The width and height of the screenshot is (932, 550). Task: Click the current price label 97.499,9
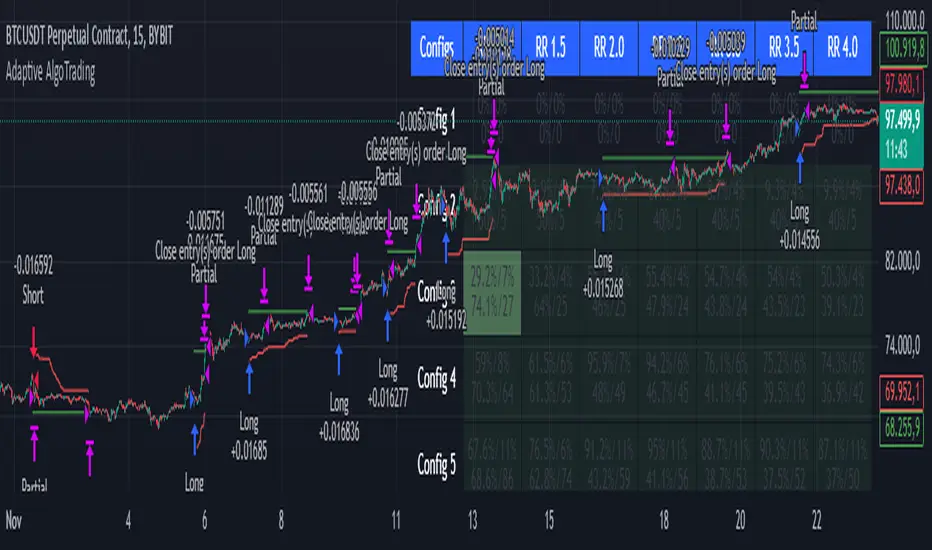pyautogui.click(x=902, y=120)
